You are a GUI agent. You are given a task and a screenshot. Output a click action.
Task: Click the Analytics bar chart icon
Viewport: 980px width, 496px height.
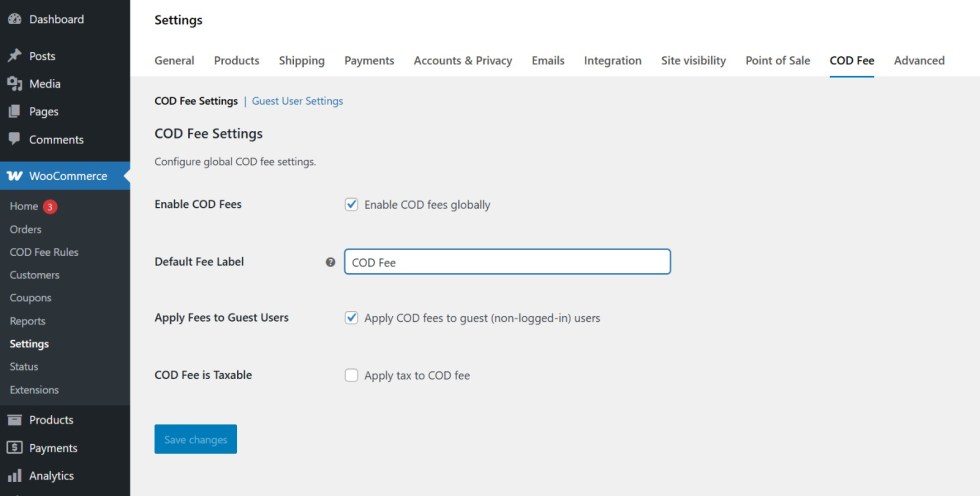15,476
